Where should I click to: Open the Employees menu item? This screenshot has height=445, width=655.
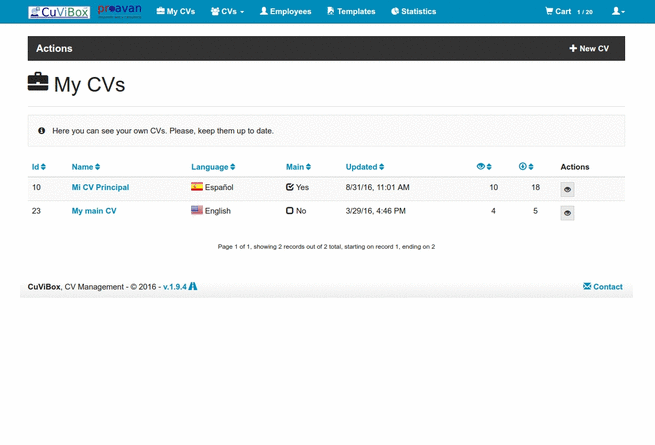(x=285, y=12)
